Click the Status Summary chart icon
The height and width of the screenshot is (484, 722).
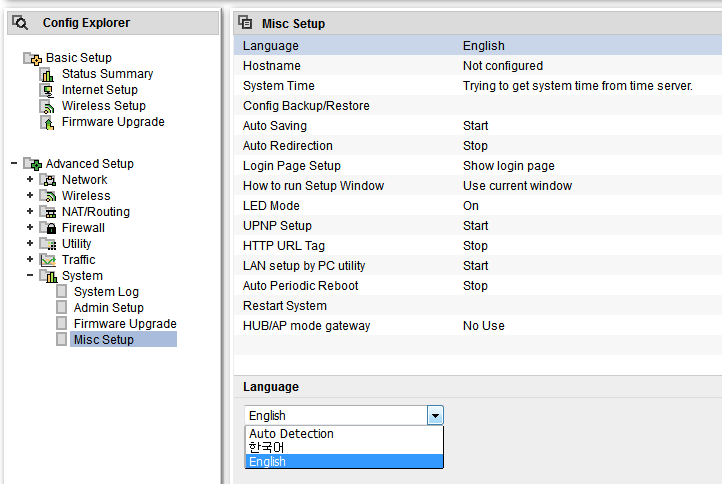47,74
